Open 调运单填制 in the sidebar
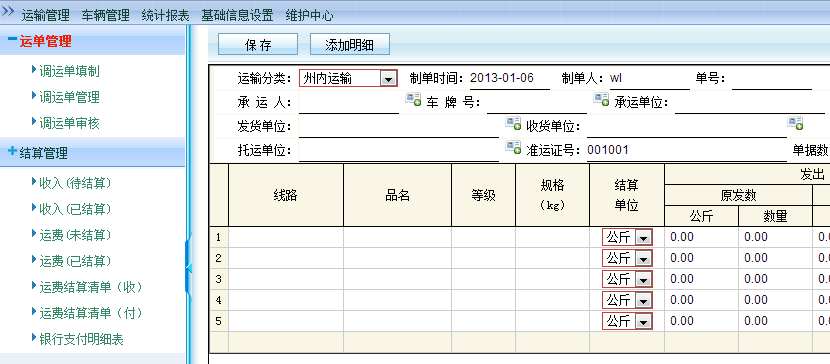Screen dimensions: 830x364 69,71
